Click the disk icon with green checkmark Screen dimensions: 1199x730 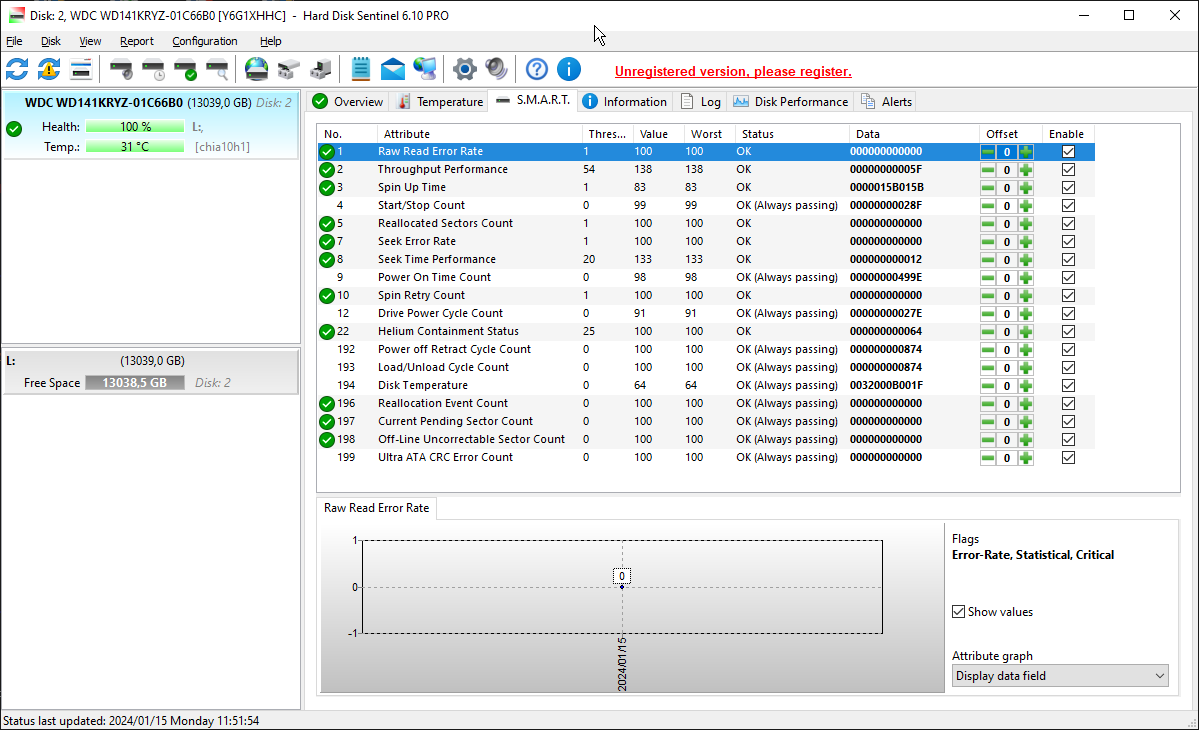(185, 70)
